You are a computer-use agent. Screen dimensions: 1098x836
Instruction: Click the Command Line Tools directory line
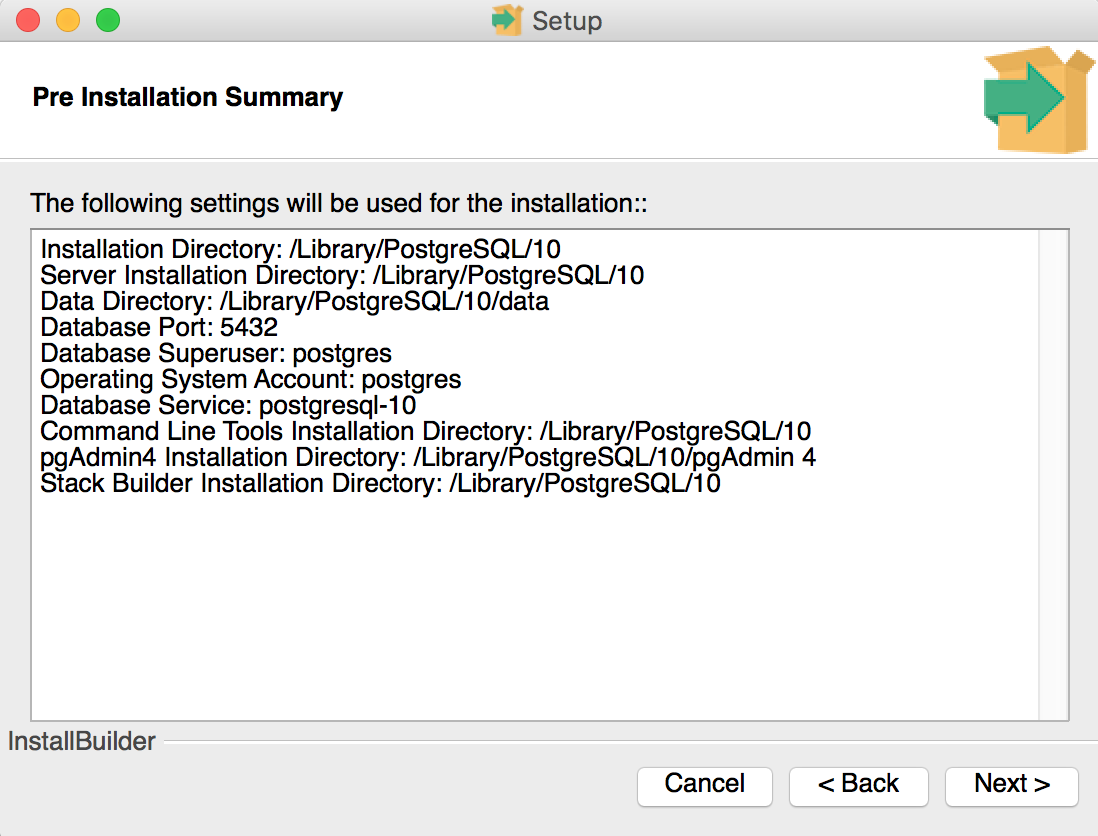425,431
